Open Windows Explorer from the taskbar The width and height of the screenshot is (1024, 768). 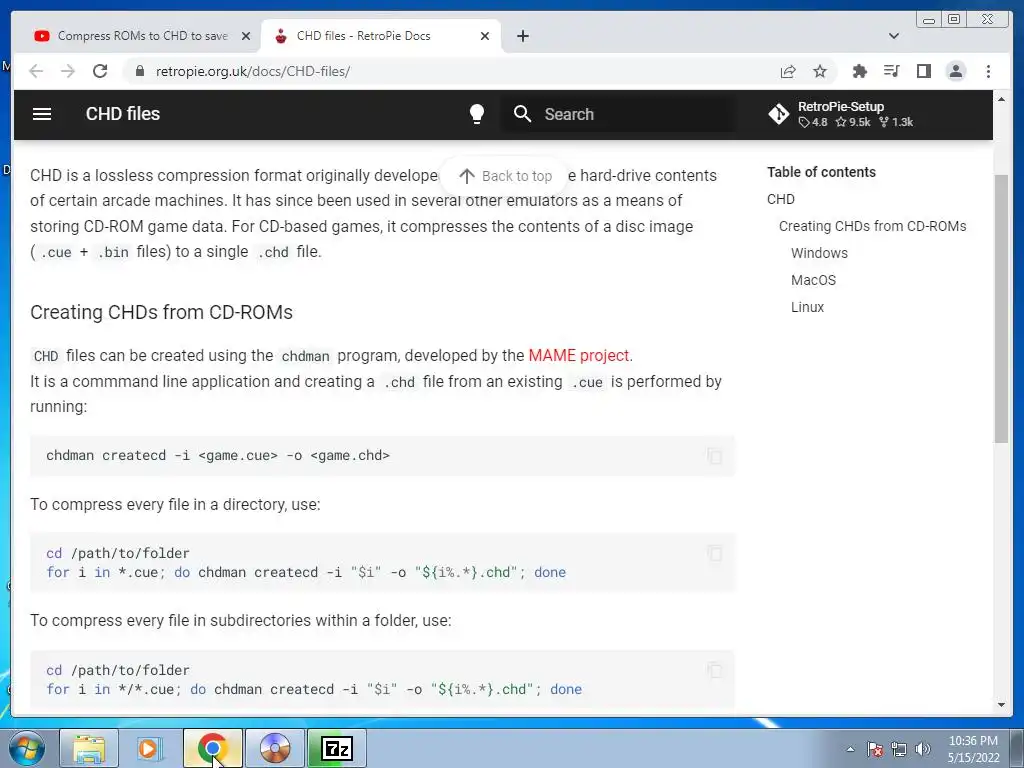(89, 748)
